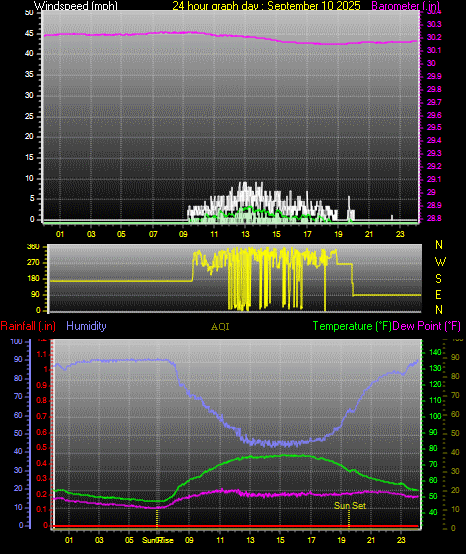The image size is (466, 554).
Task: Click the "45" windspeed scale value
Action: 30,34
